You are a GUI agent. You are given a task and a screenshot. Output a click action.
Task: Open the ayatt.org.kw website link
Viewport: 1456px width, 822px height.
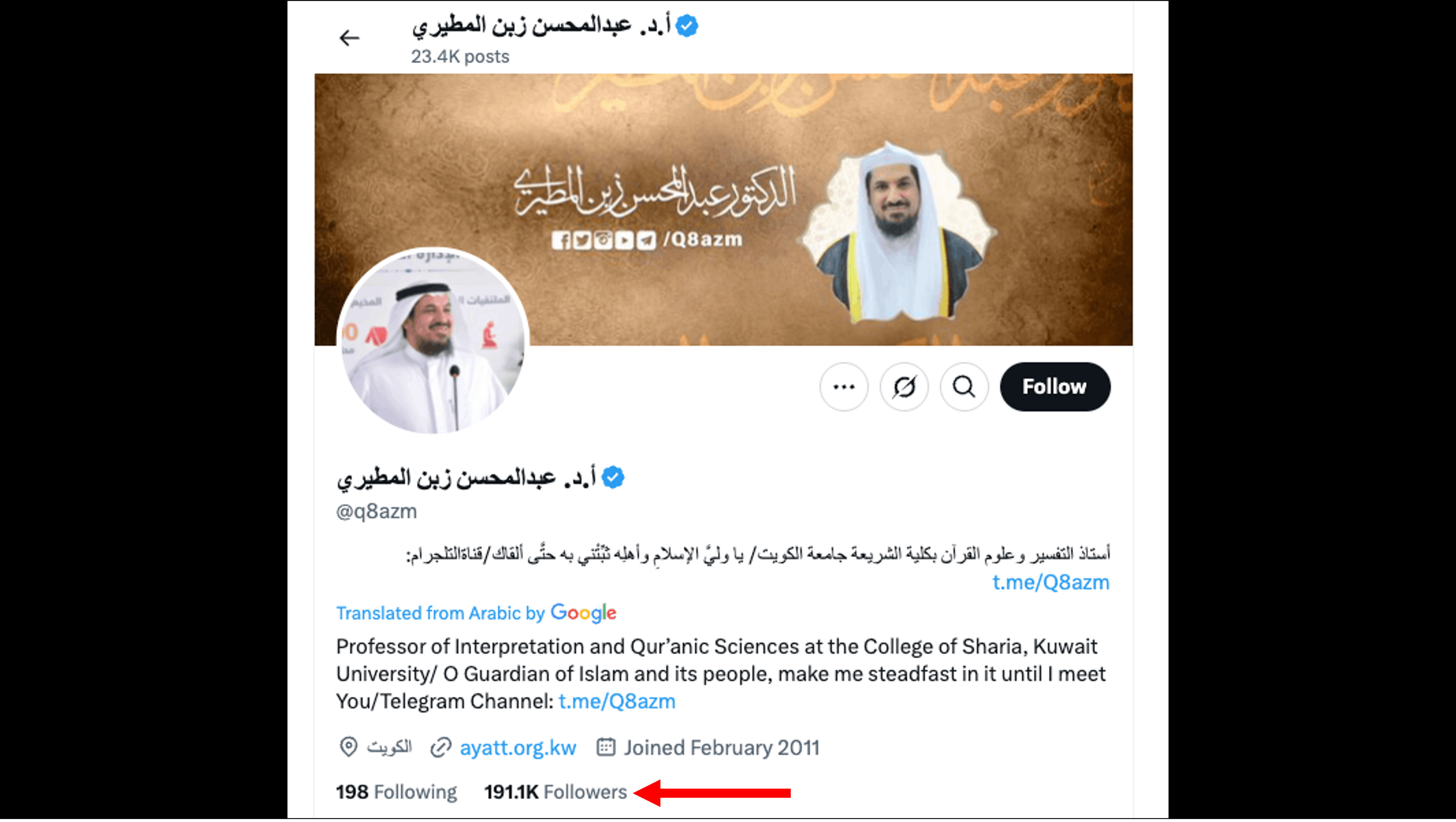(x=518, y=748)
